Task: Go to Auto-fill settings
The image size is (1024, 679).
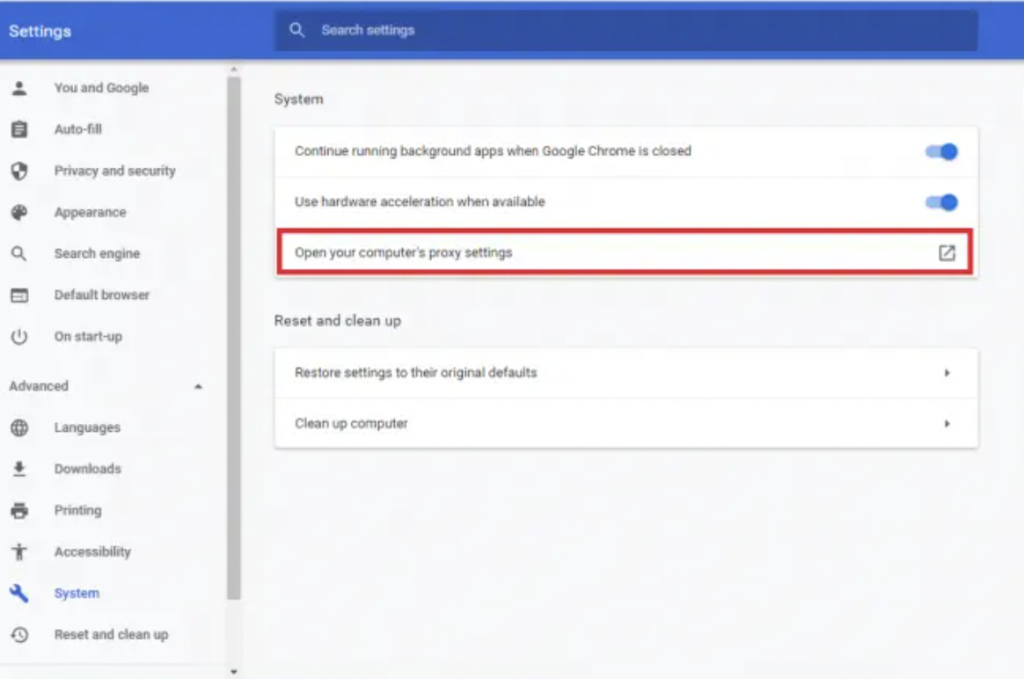Action: [78, 129]
